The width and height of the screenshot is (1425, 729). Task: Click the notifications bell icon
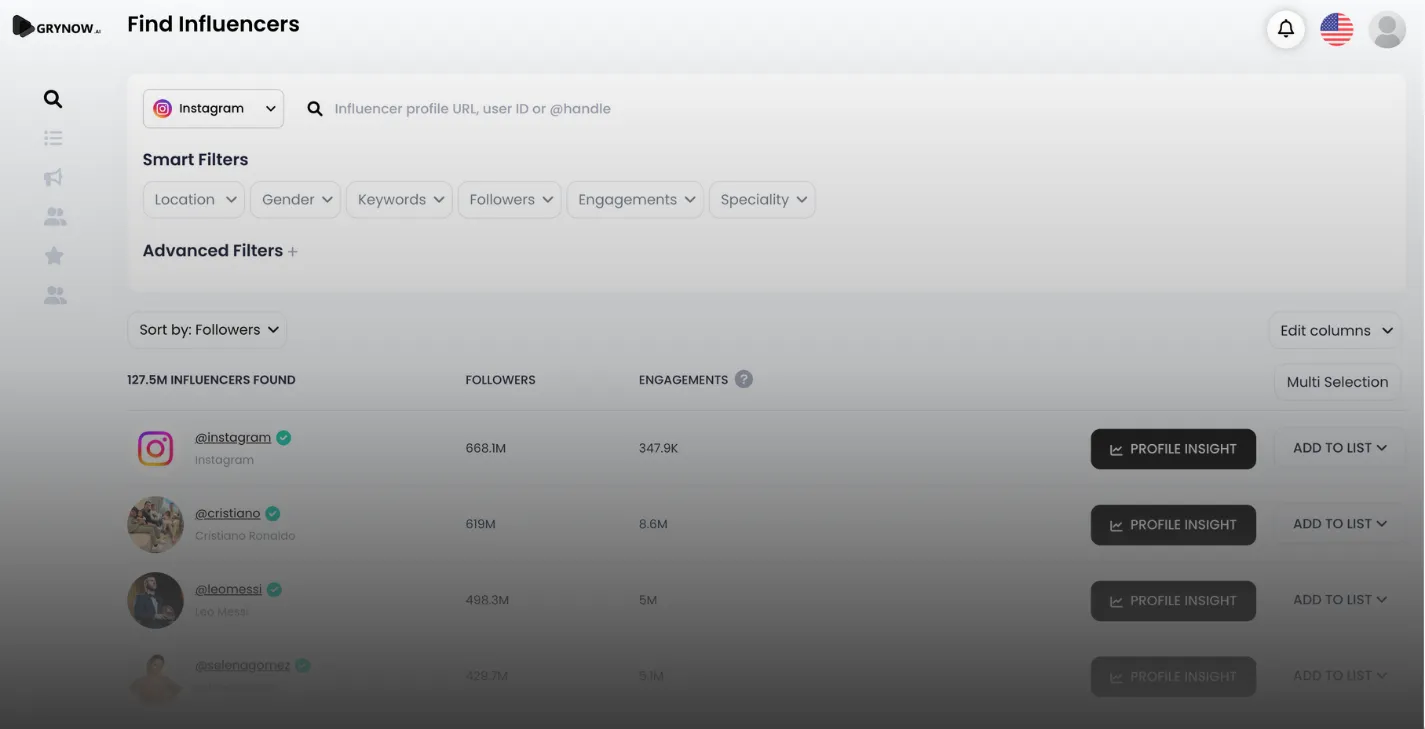coord(1286,29)
